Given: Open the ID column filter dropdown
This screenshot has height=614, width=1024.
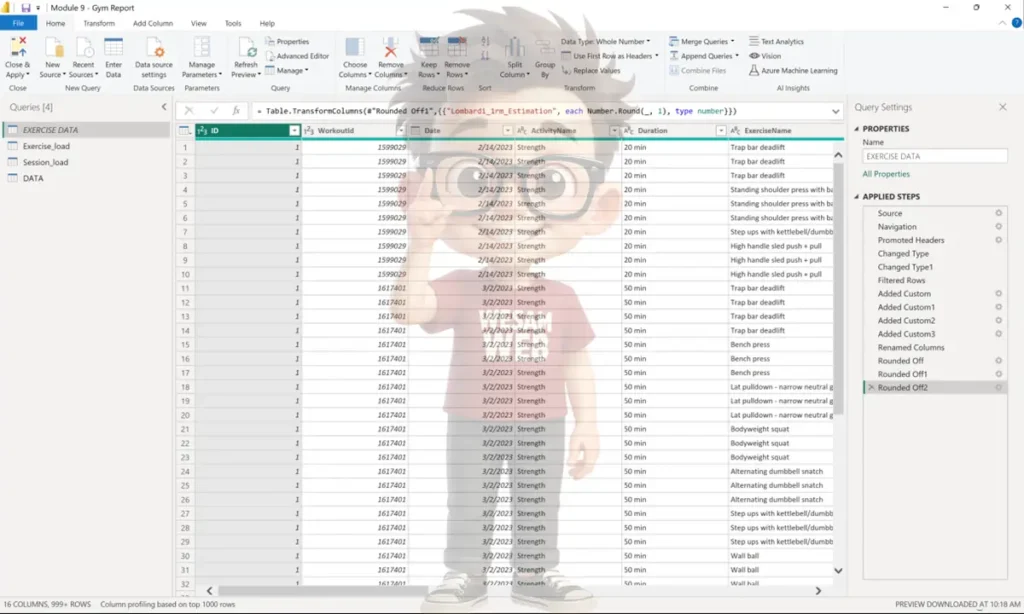Looking at the screenshot, I should pos(294,131).
